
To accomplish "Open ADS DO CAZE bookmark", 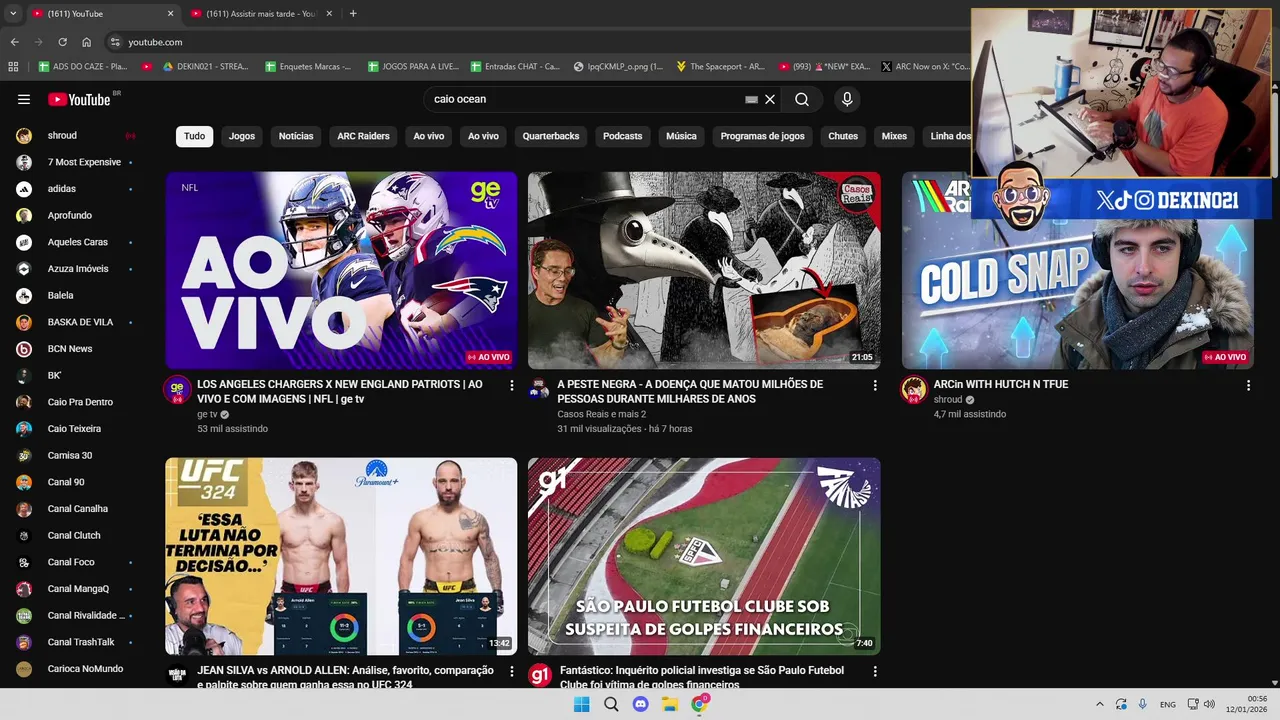I will (x=83, y=67).
